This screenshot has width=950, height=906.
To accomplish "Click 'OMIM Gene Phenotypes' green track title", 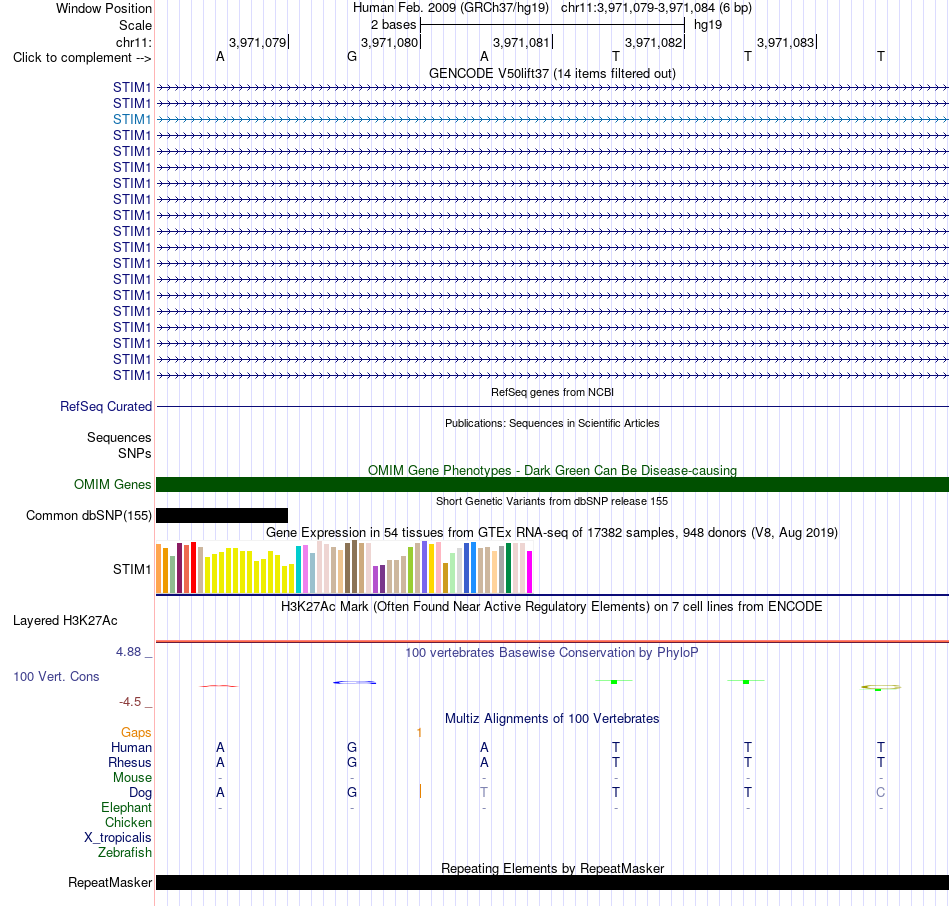I will pyautogui.click(x=552, y=470).
